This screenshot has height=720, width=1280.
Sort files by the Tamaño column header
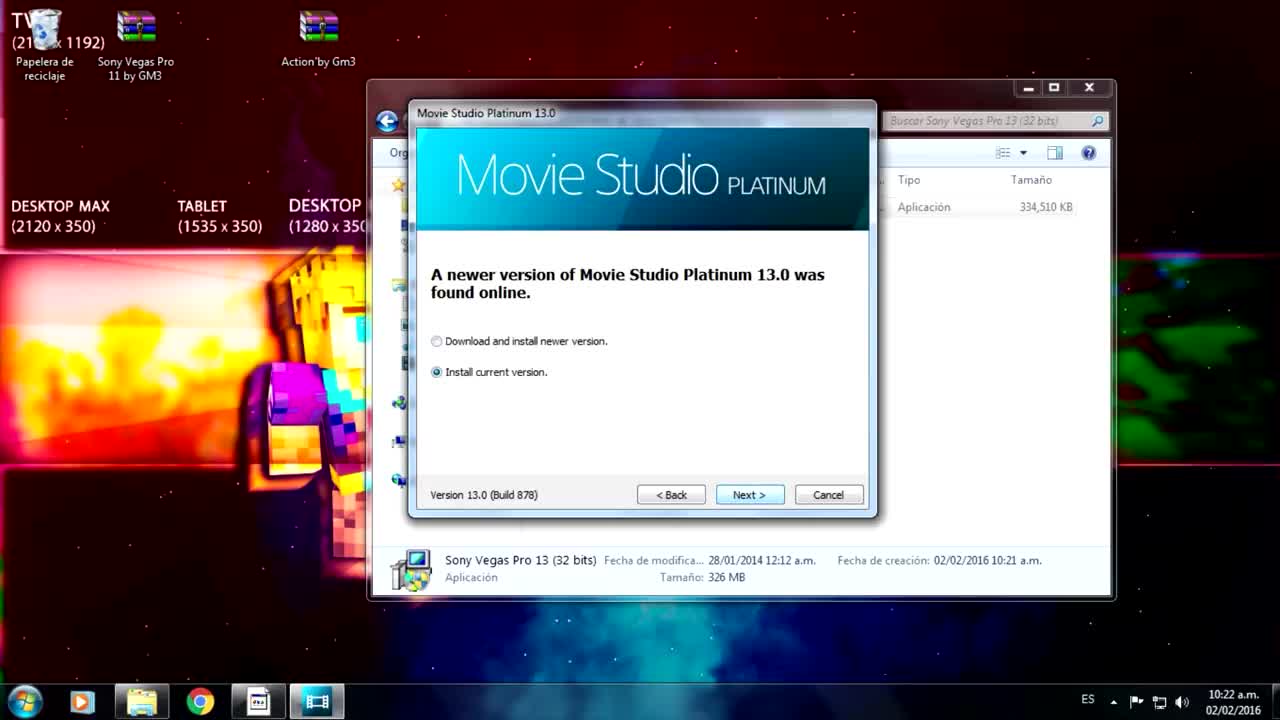(x=1031, y=180)
